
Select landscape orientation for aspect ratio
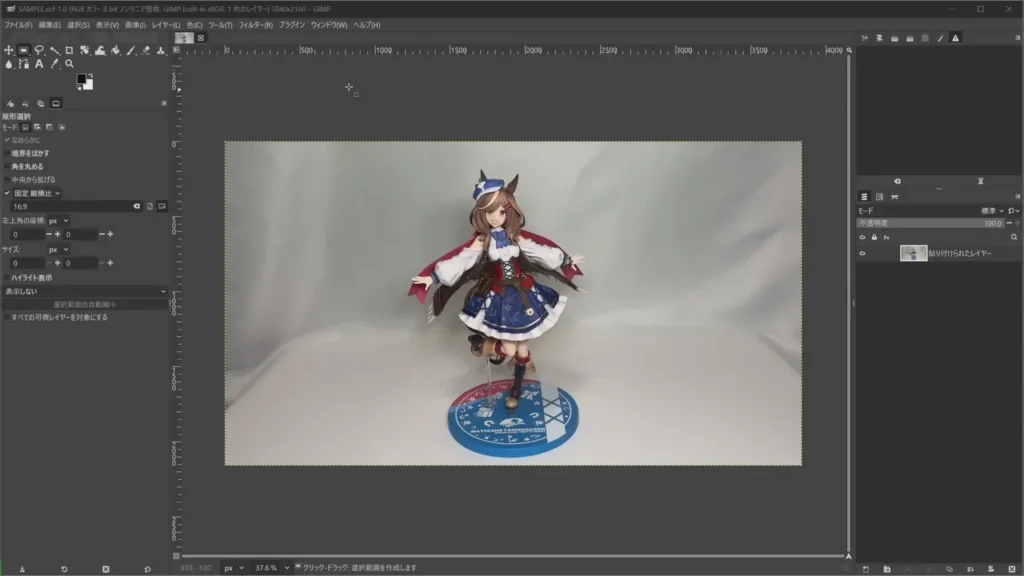click(x=162, y=206)
